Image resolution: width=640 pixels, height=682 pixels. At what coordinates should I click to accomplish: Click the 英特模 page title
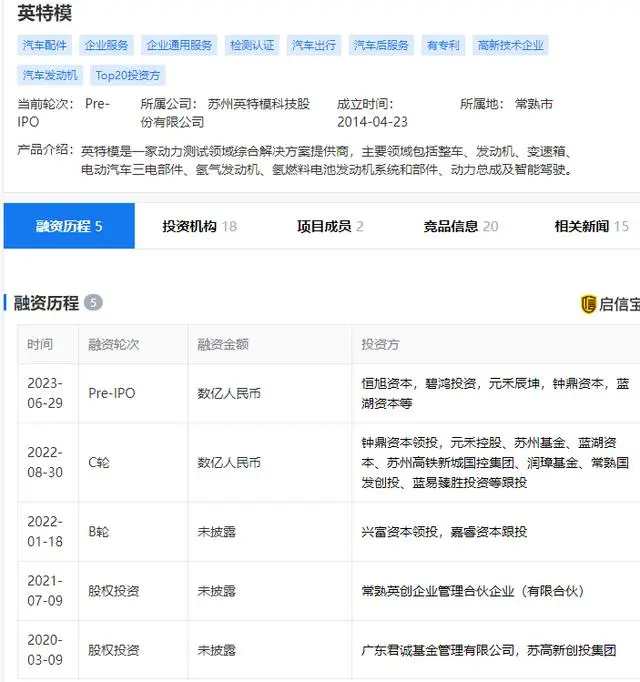[45, 13]
